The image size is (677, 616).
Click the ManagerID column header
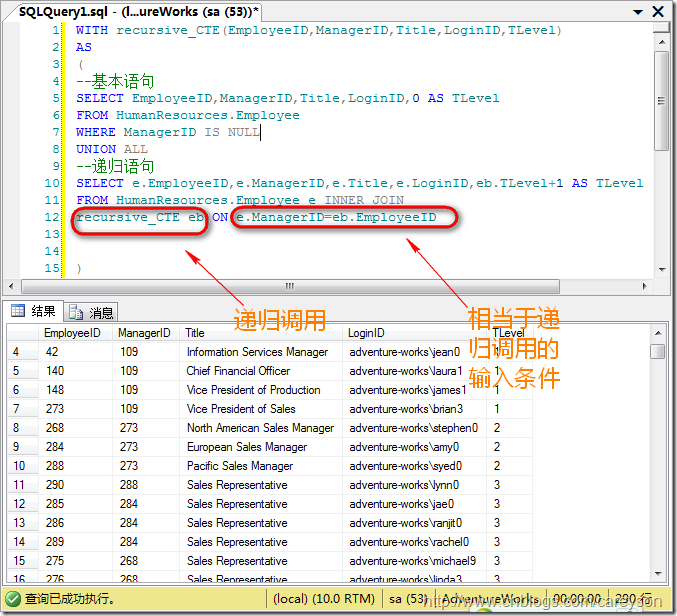pyautogui.click(x=144, y=332)
